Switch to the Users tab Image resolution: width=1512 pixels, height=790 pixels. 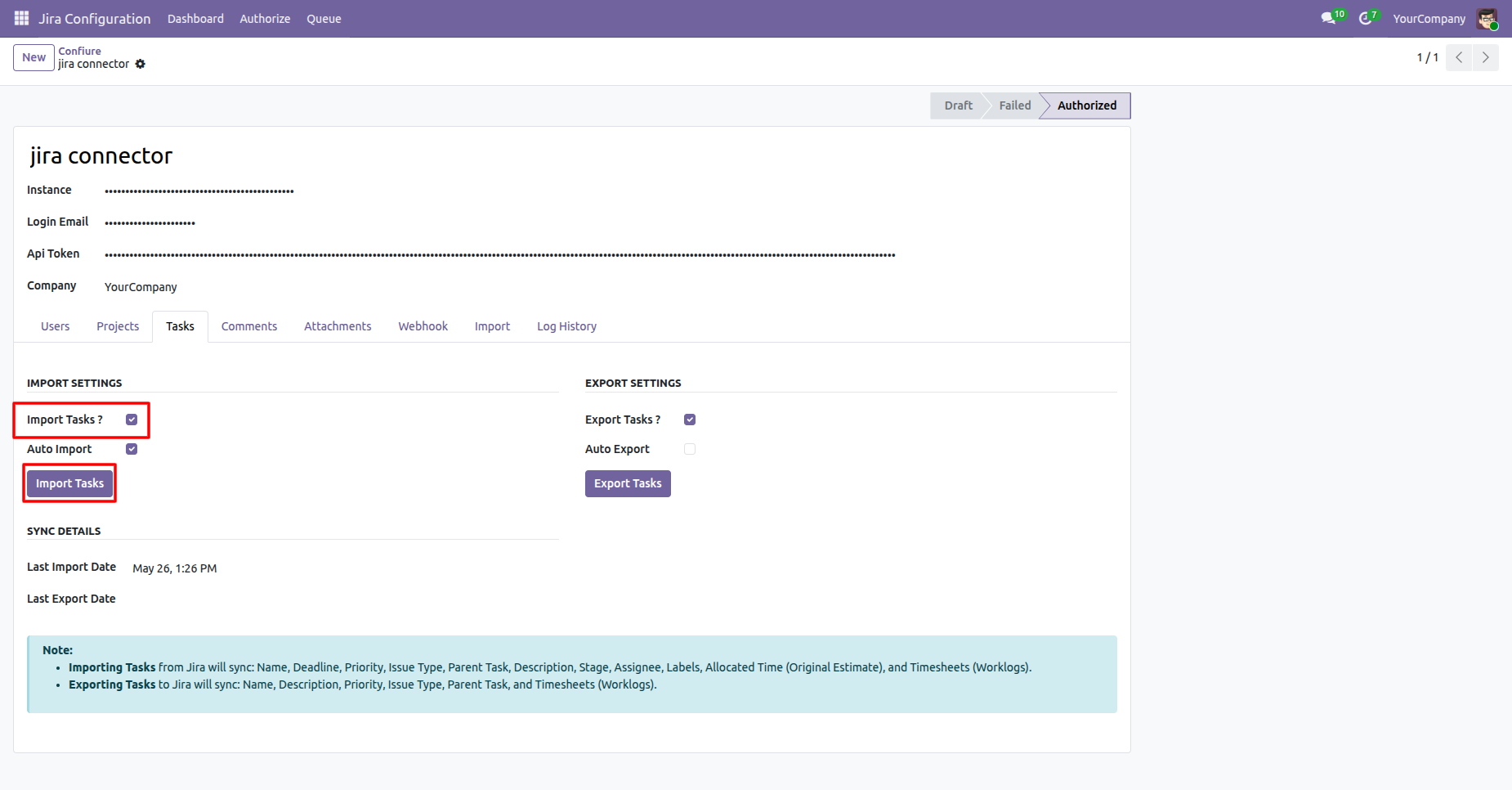[56, 326]
